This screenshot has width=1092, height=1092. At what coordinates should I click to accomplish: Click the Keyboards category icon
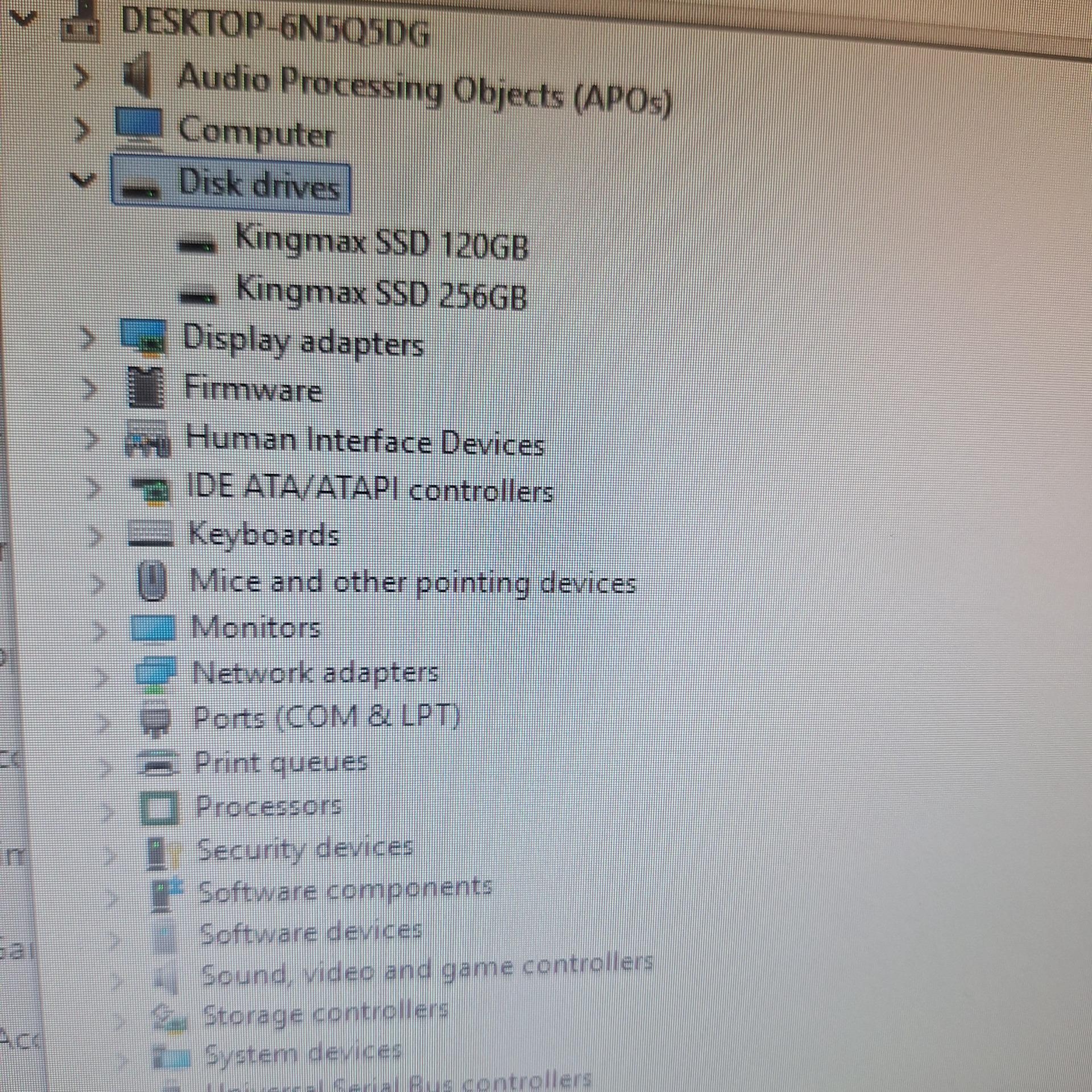(151, 535)
